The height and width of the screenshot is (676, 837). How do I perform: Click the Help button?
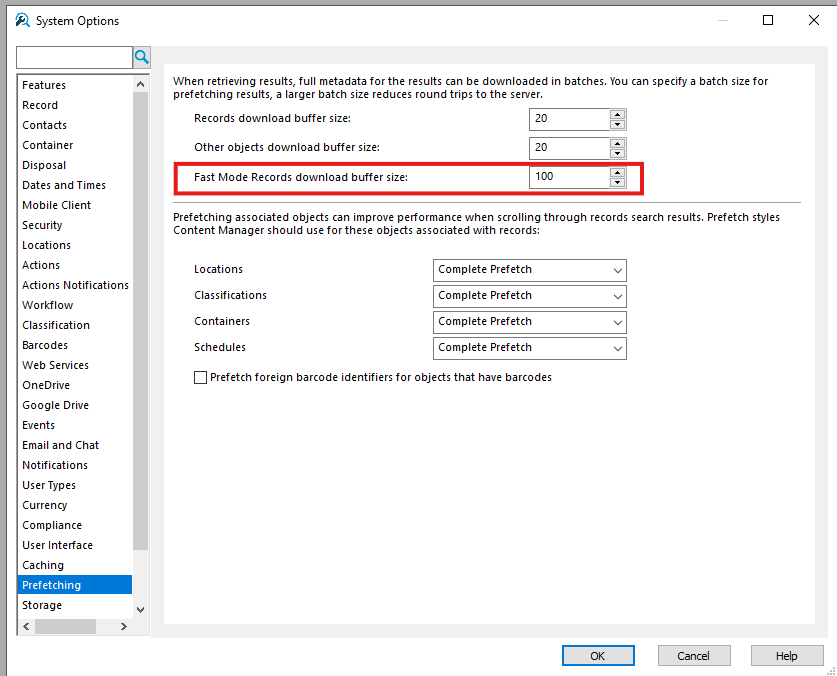tap(787, 656)
